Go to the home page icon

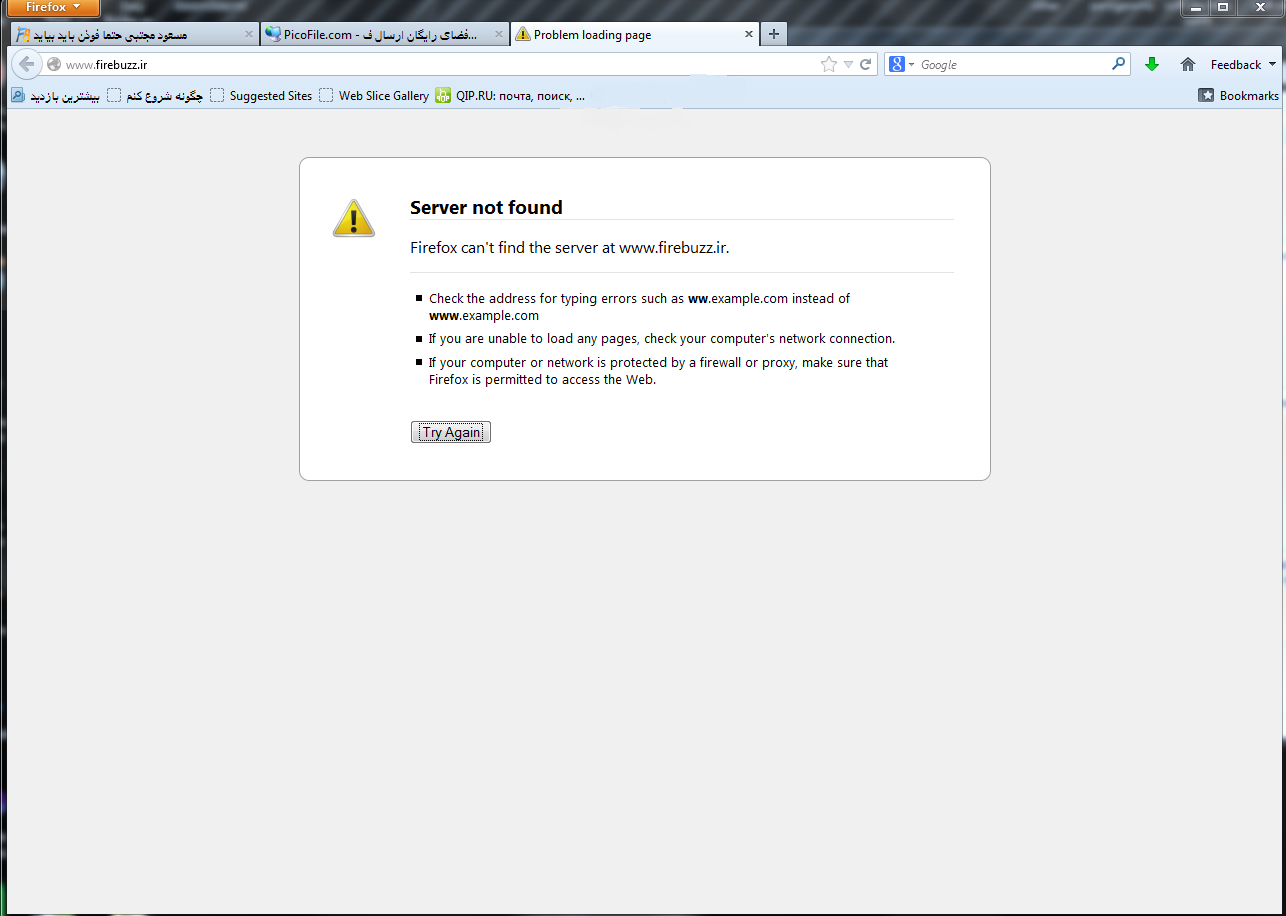pyautogui.click(x=1188, y=64)
